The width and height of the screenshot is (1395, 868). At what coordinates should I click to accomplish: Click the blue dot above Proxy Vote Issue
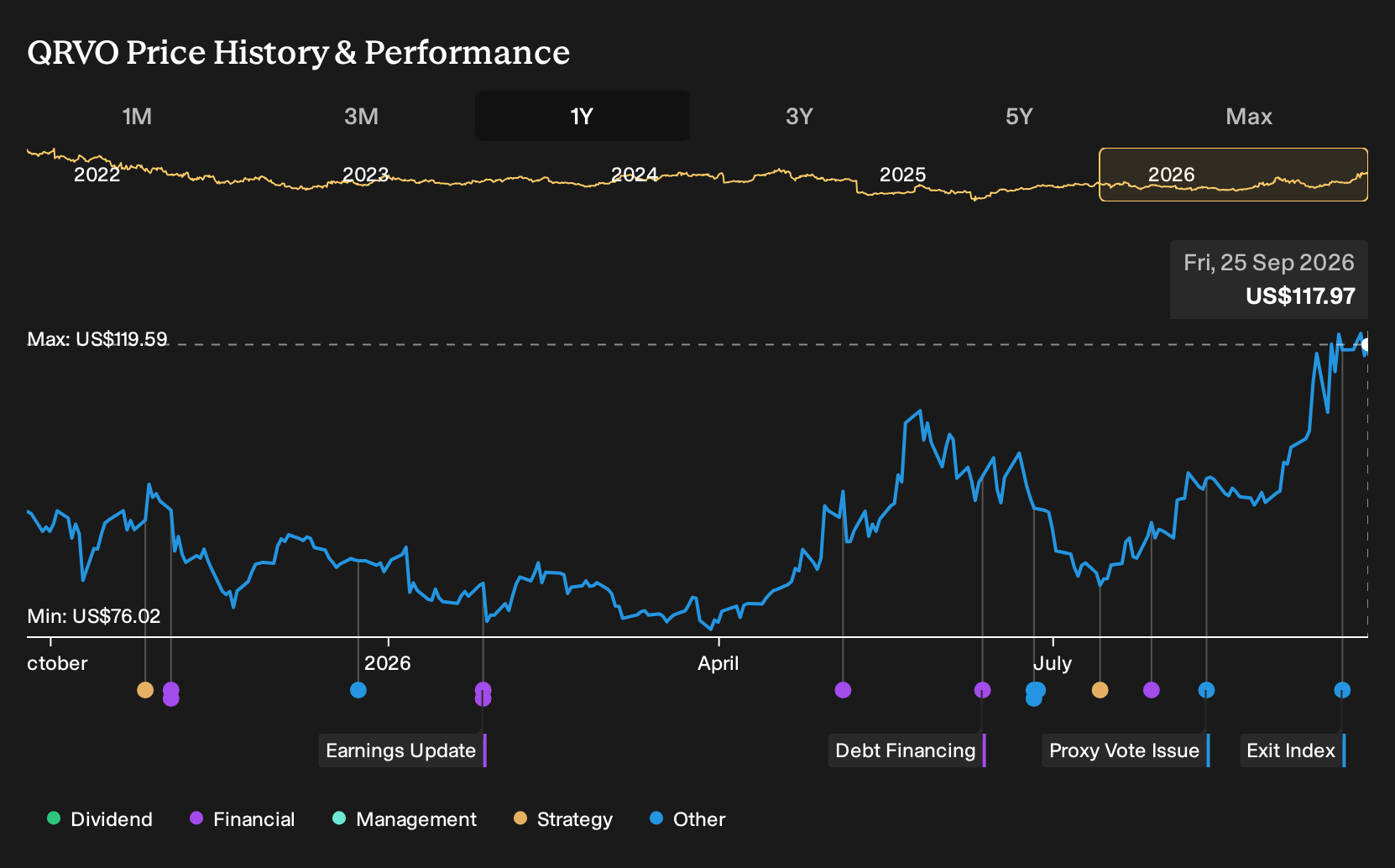click(x=1206, y=690)
